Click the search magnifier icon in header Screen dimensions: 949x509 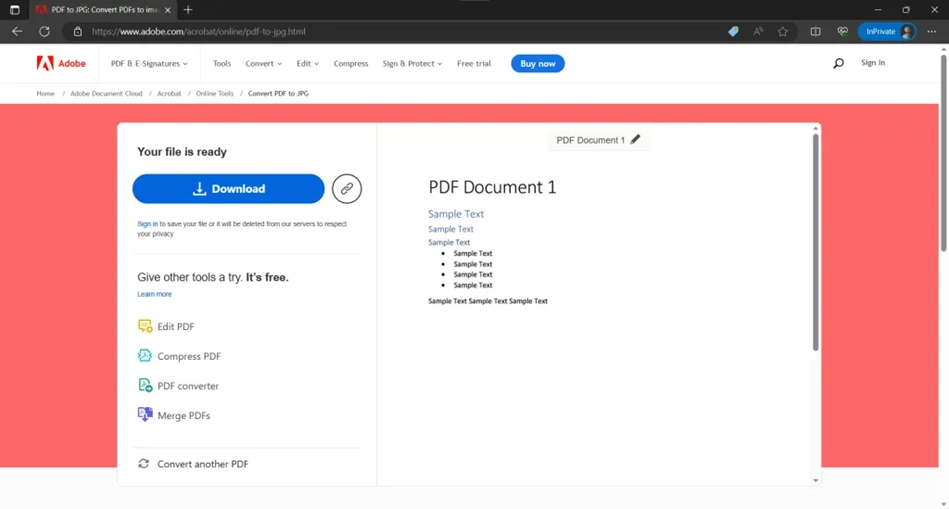(838, 63)
